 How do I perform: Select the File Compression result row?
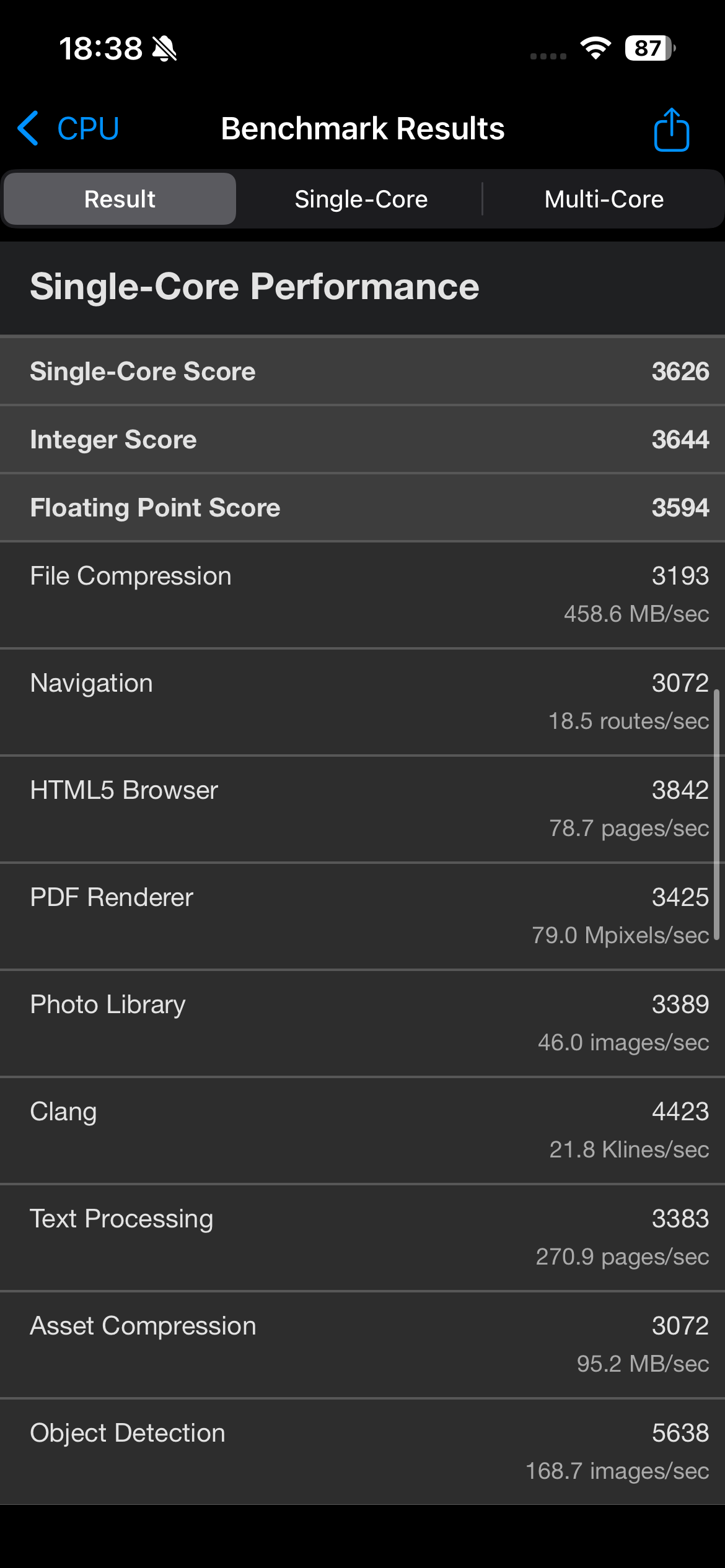[x=362, y=595]
